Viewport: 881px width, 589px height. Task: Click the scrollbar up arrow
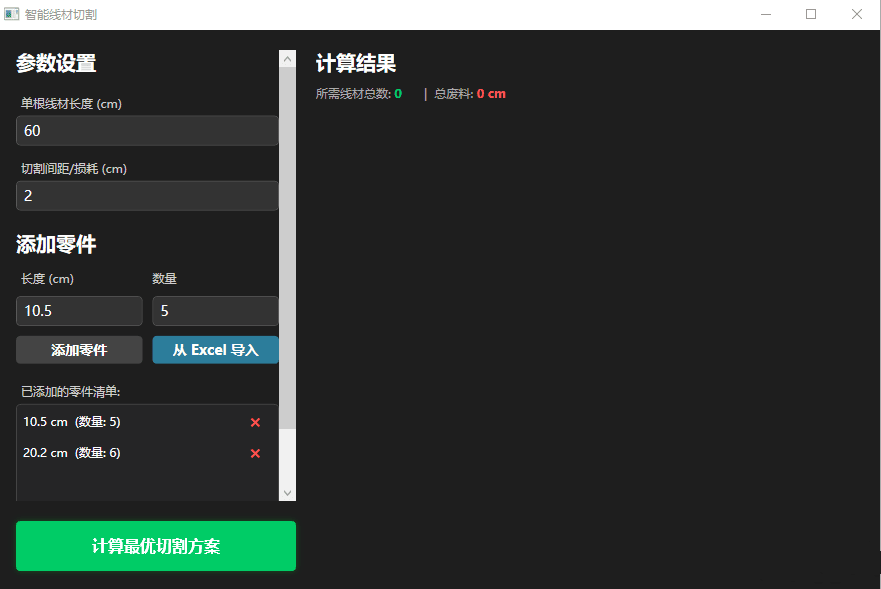[288, 56]
